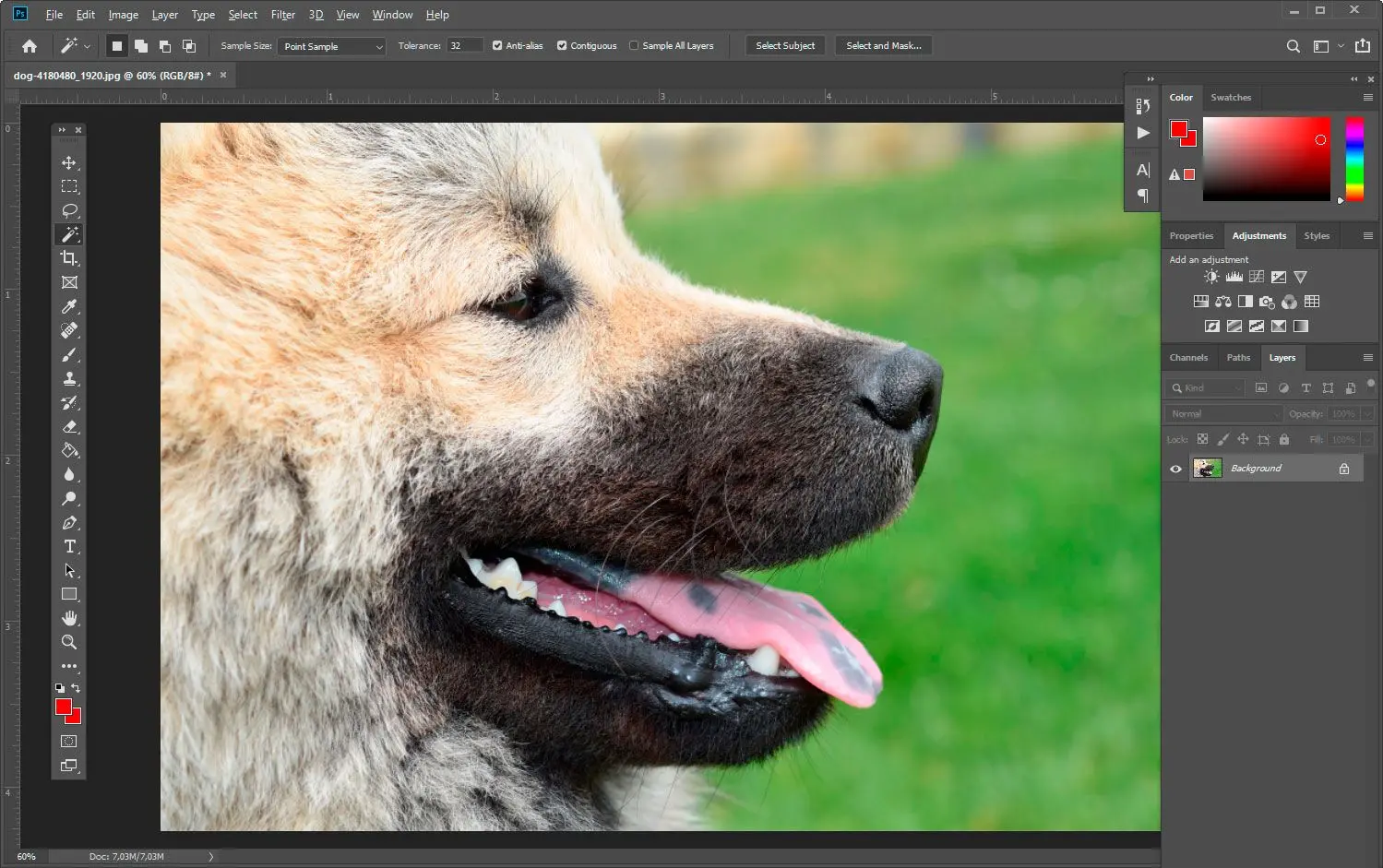This screenshot has width=1383, height=868.
Task: Open the layer blend mode dropdown
Action: click(x=1223, y=414)
